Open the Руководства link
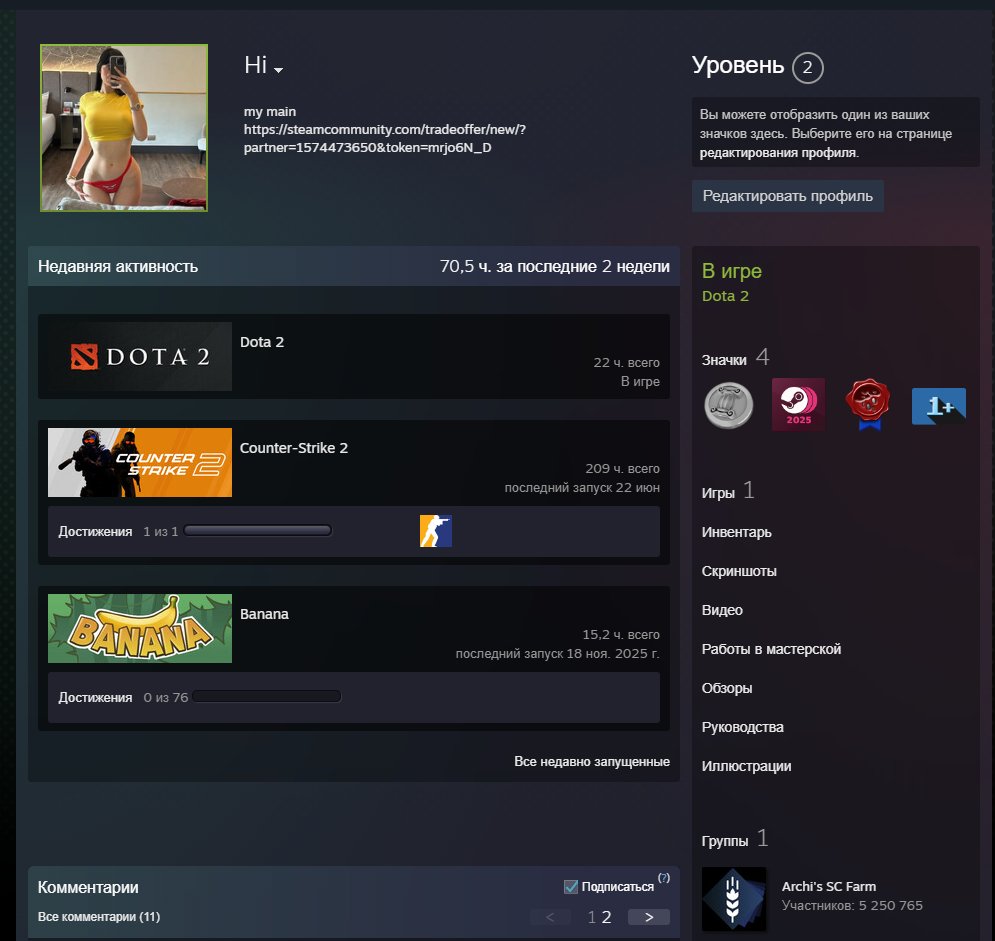The width and height of the screenshot is (995, 941). pyautogui.click(x=742, y=727)
